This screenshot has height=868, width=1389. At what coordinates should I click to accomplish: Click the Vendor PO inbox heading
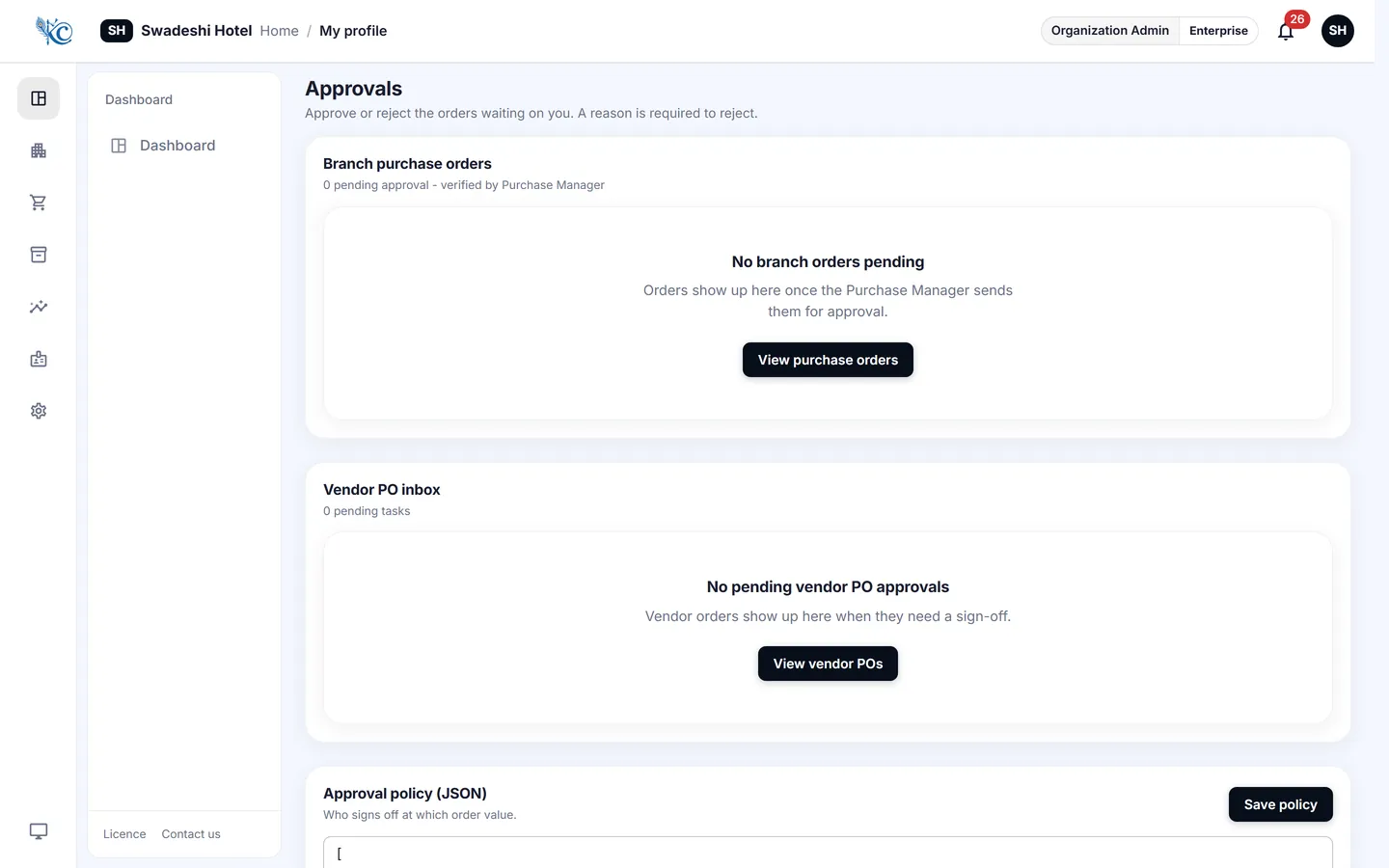click(x=382, y=490)
